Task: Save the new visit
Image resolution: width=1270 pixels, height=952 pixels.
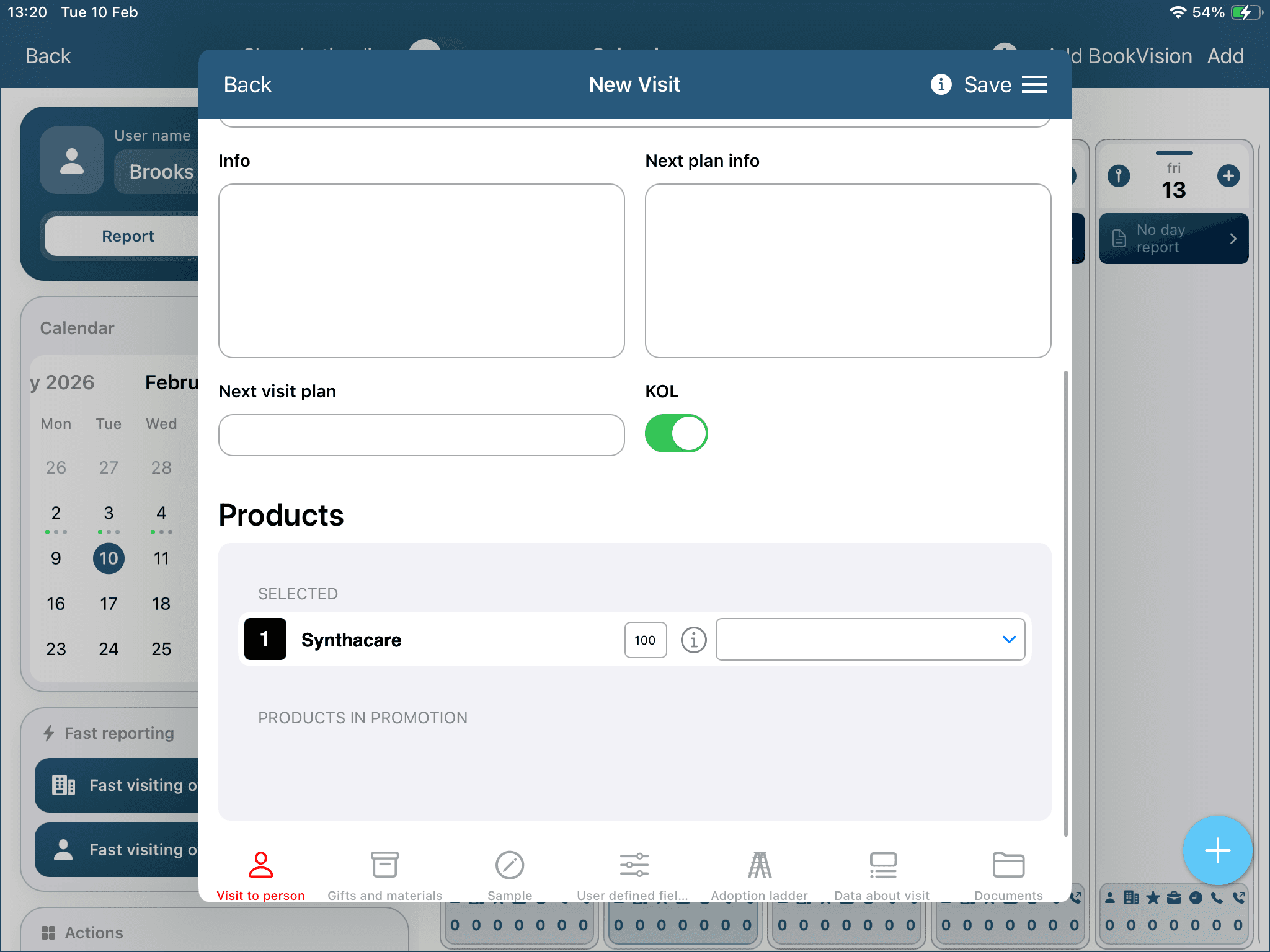Action: tap(987, 85)
